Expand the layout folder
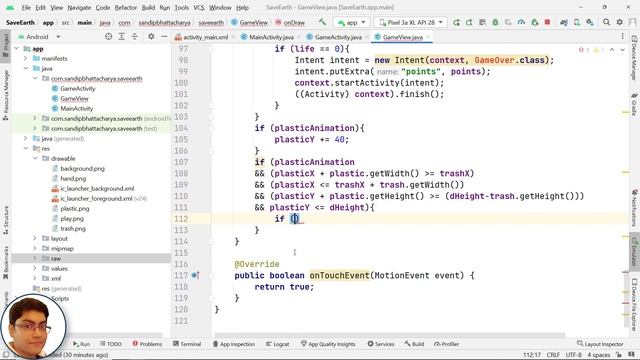 pos(35,238)
